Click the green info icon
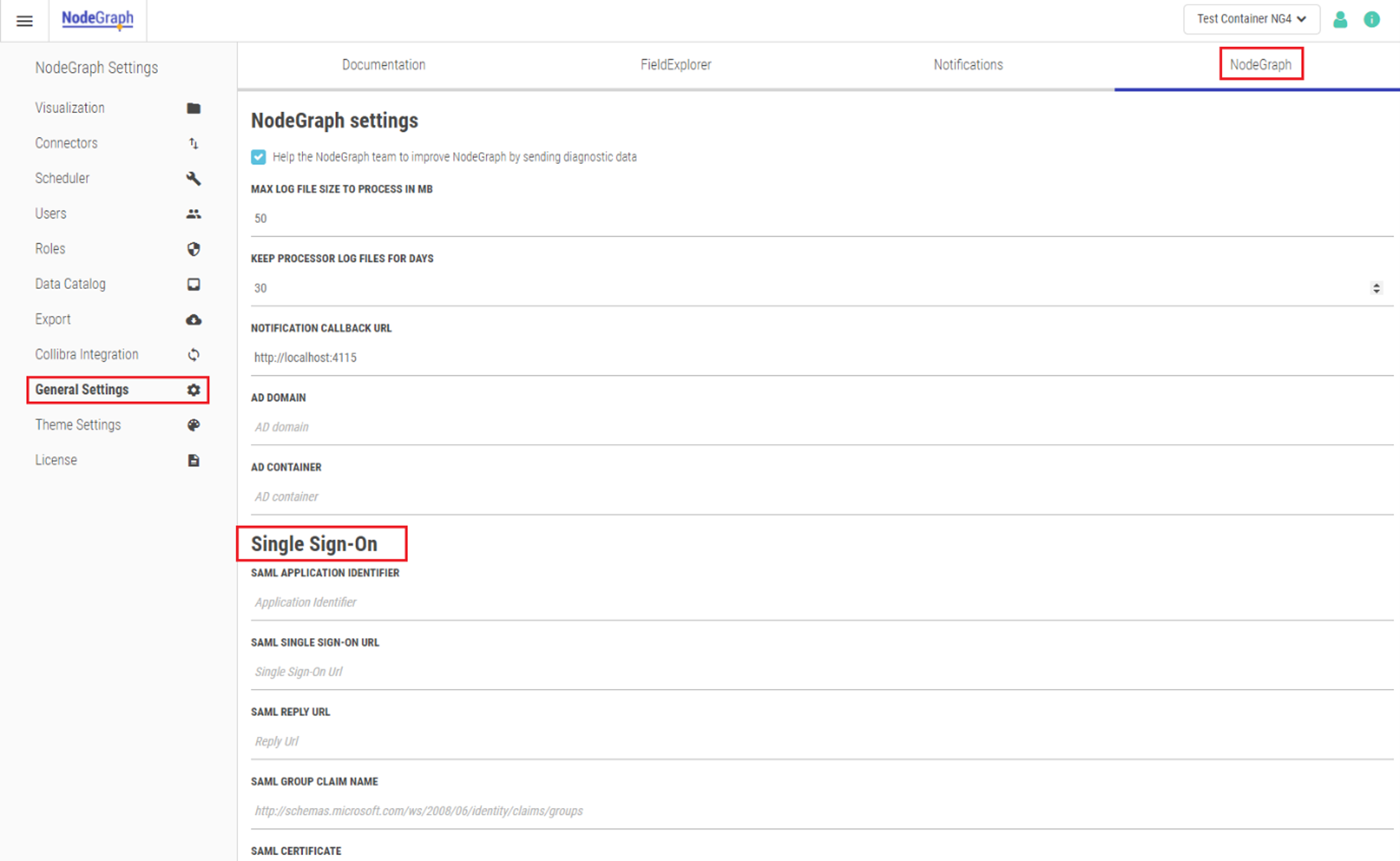 (x=1372, y=19)
